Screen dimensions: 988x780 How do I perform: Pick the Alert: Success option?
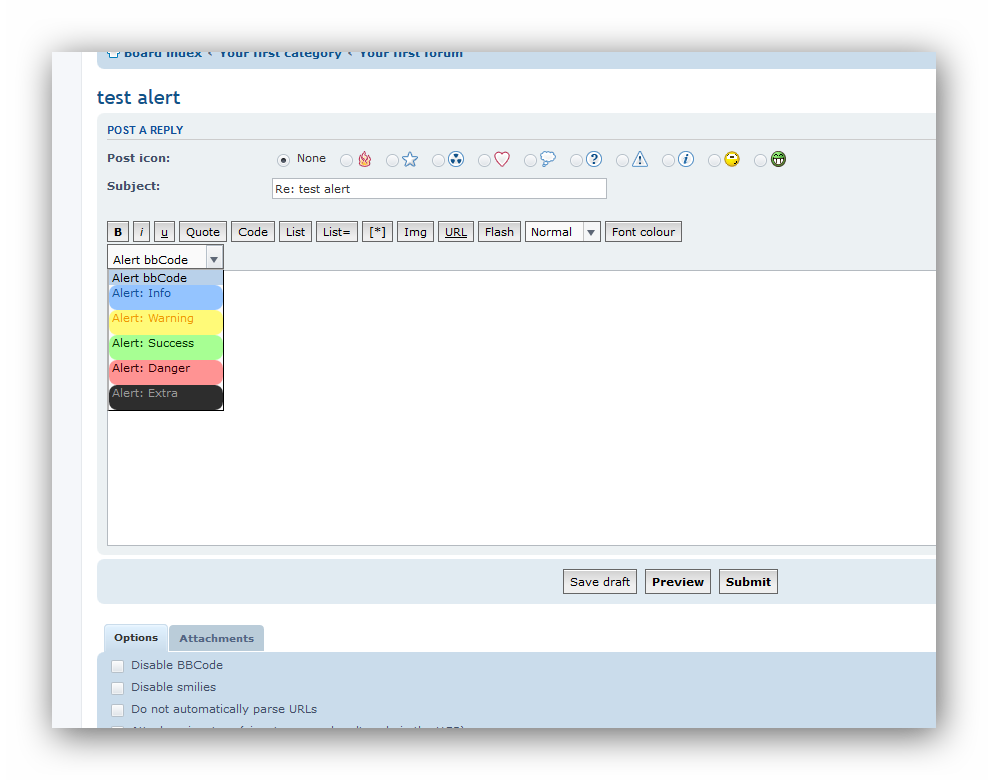[x=166, y=347]
